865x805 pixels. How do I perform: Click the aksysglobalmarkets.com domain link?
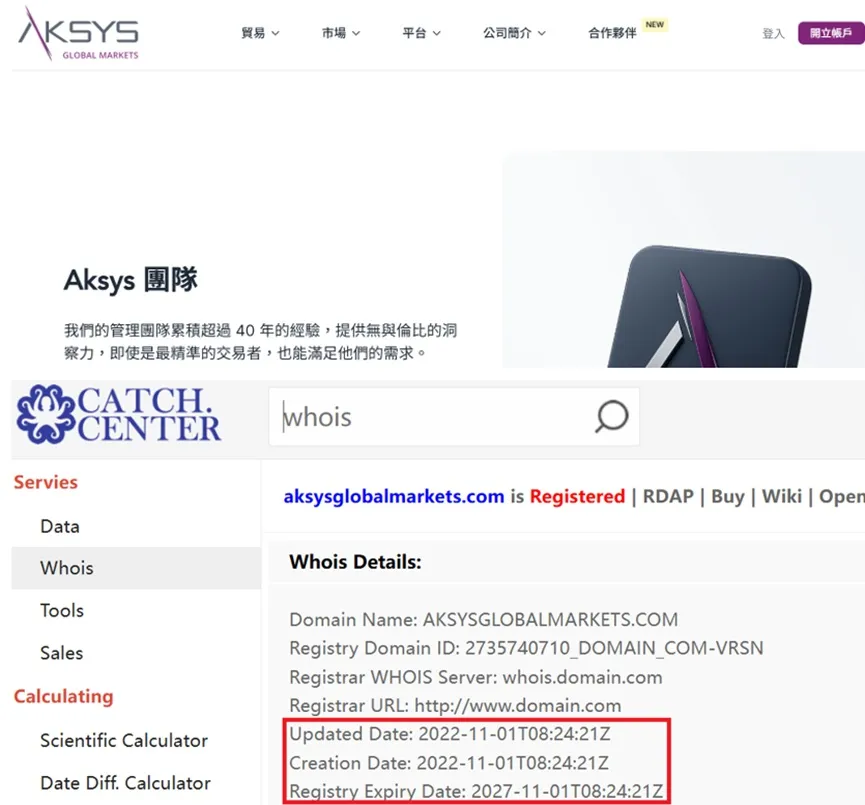pyautogui.click(x=394, y=496)
